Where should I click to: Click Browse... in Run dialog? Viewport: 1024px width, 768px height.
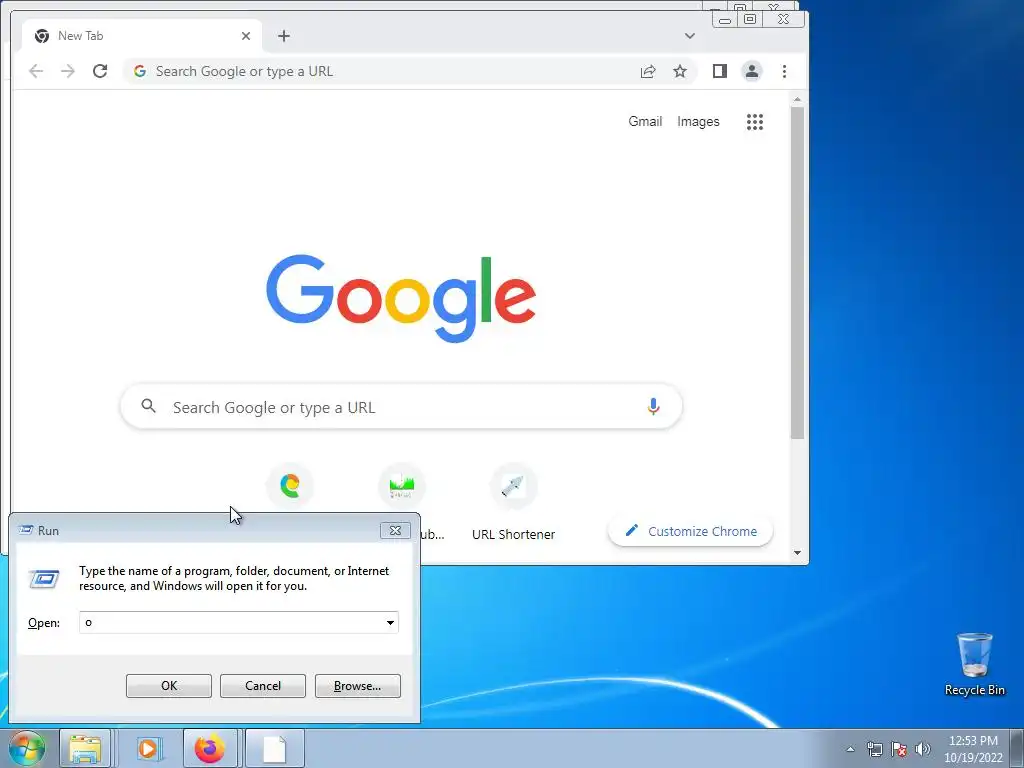357,686
